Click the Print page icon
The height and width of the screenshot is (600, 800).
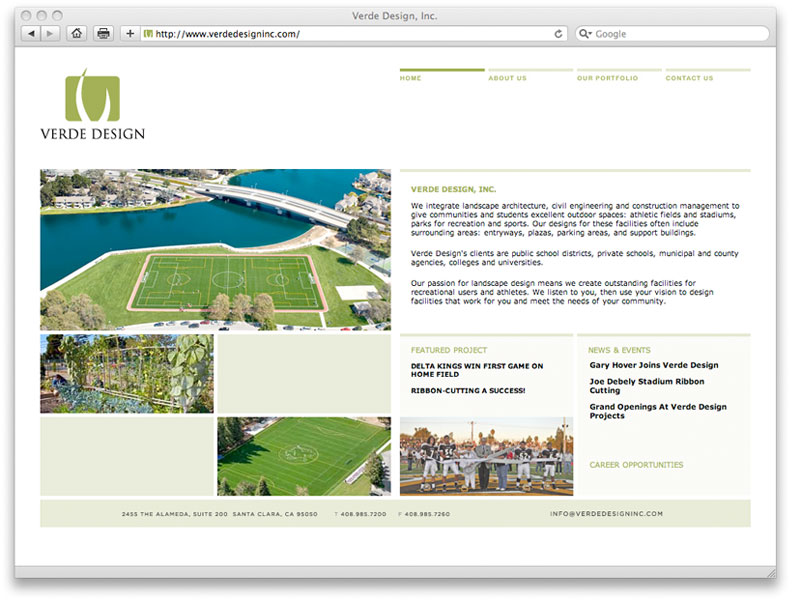click(103, 34)
